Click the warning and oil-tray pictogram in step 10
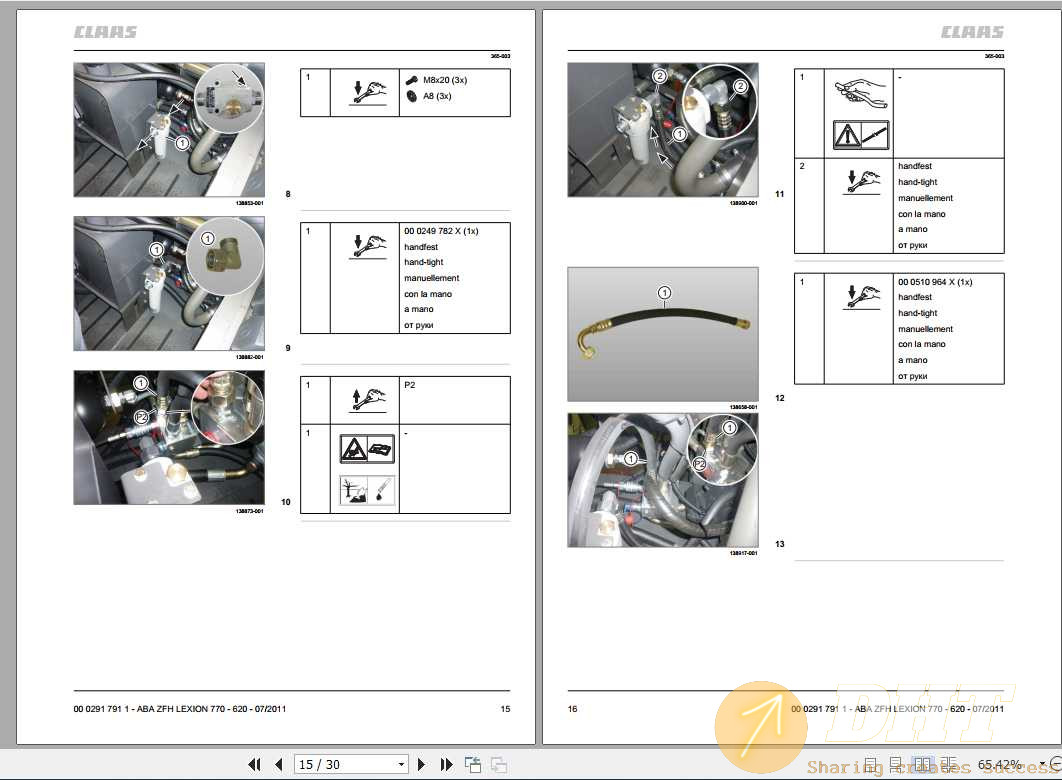The height and width of the screenshot is (780, 1062). point(366,449)
